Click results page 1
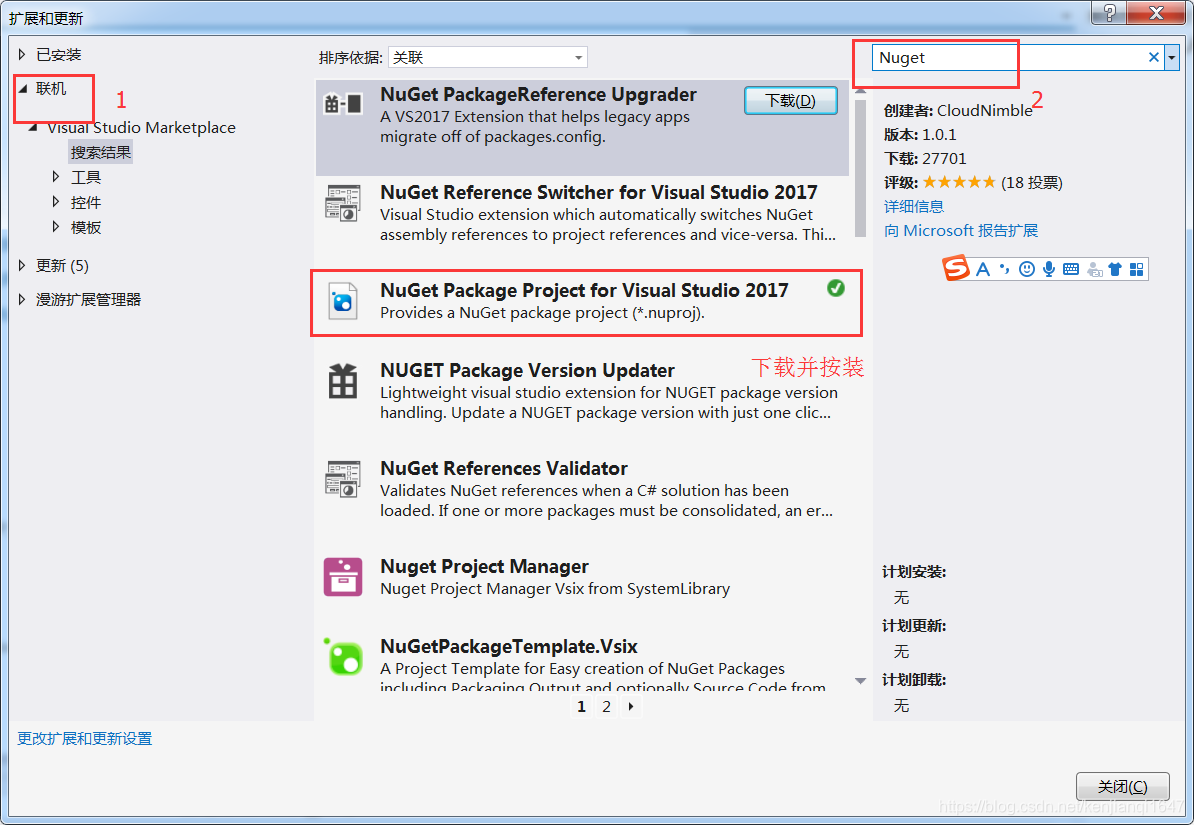The image size is (1194, 825). click(581, 706)
